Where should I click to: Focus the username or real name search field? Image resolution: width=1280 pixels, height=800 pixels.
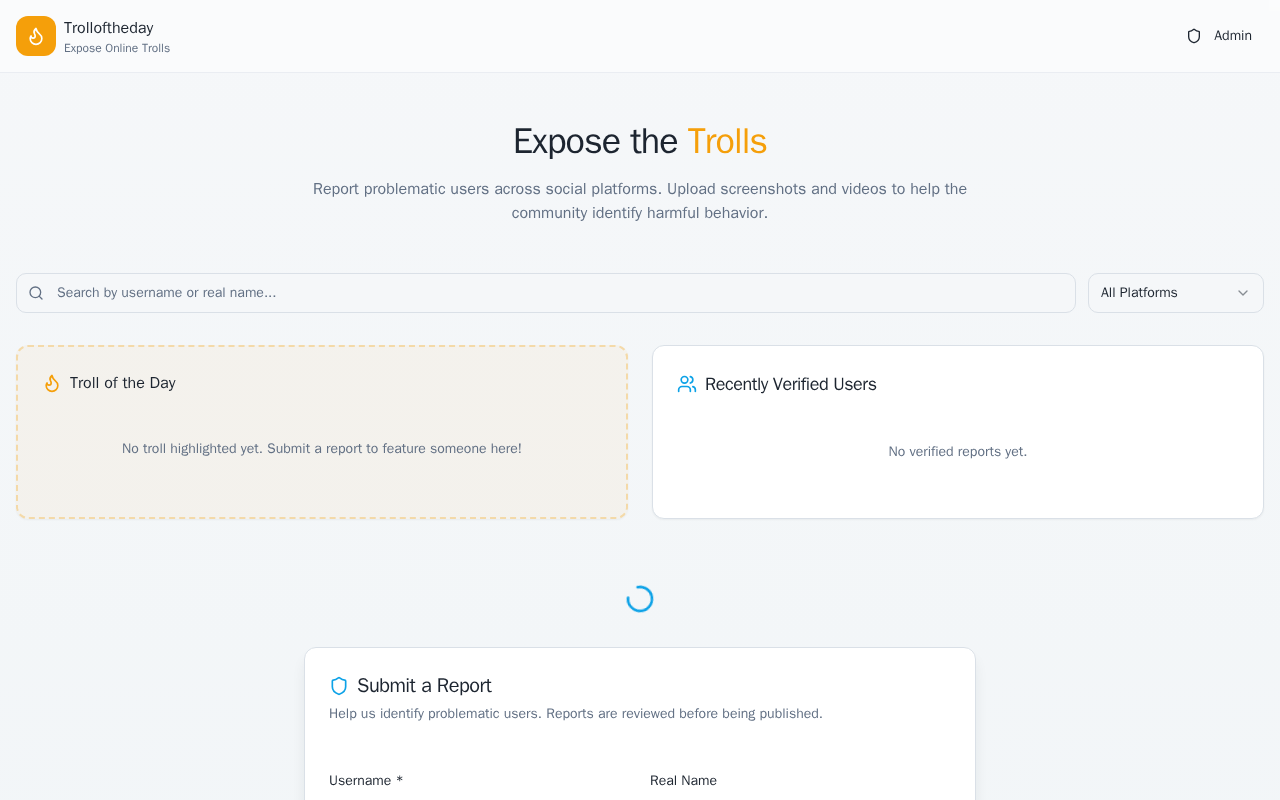546,293
